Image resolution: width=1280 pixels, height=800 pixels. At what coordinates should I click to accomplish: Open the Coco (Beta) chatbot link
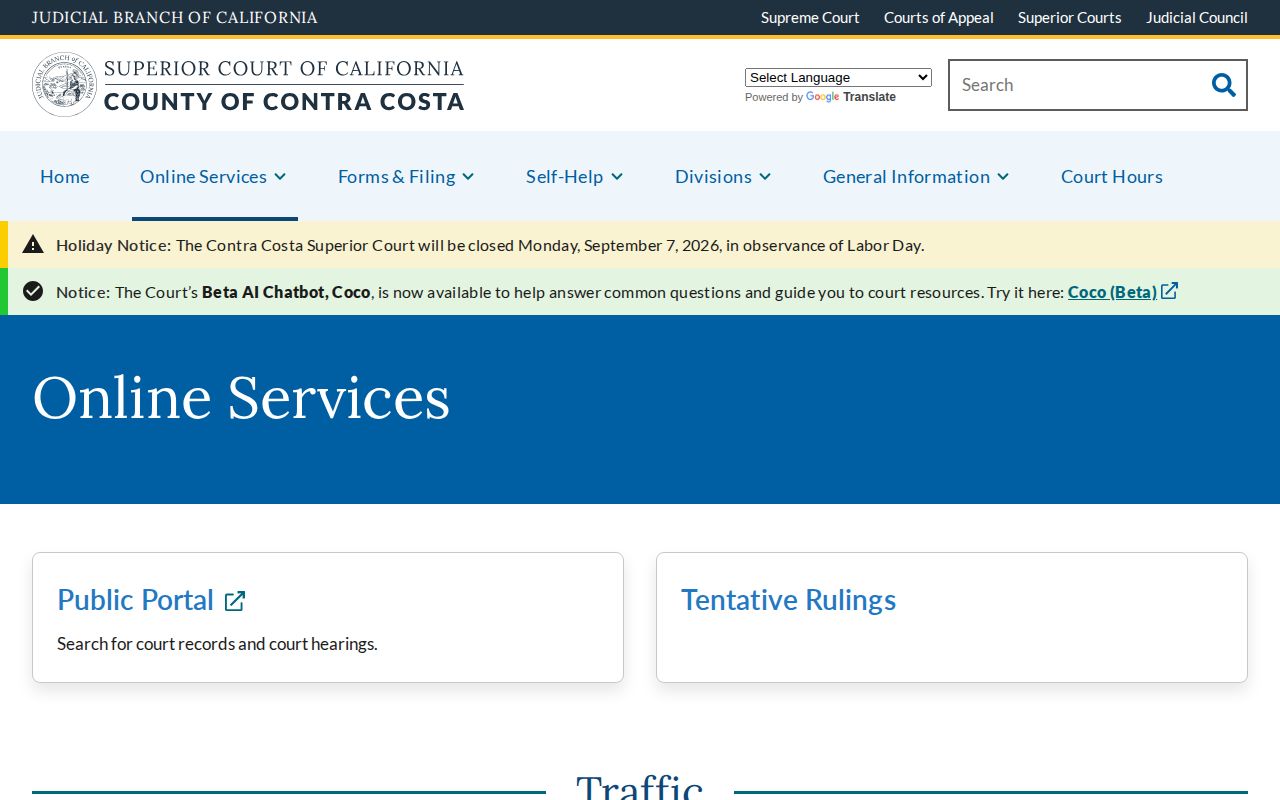tap(1112, 292)
